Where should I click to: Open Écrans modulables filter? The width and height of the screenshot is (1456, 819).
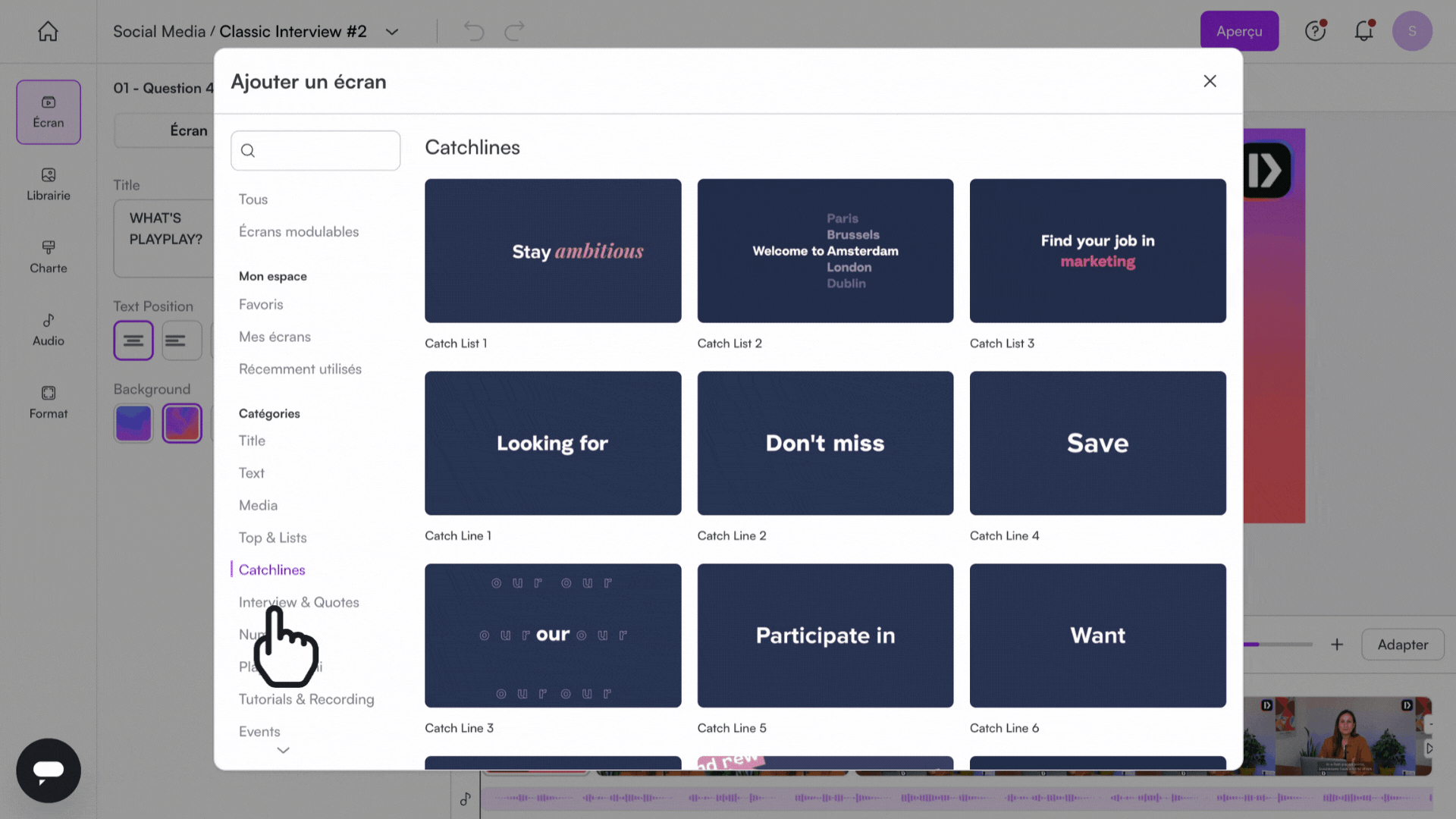[x=299, y=232]
